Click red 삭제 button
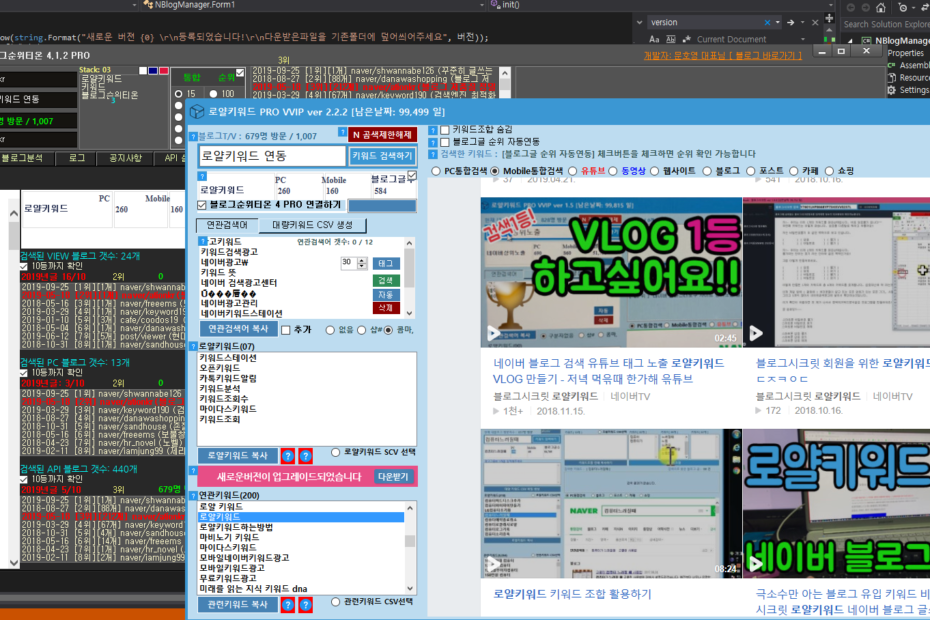Screen dimensions: 930x620 [386, 308]
